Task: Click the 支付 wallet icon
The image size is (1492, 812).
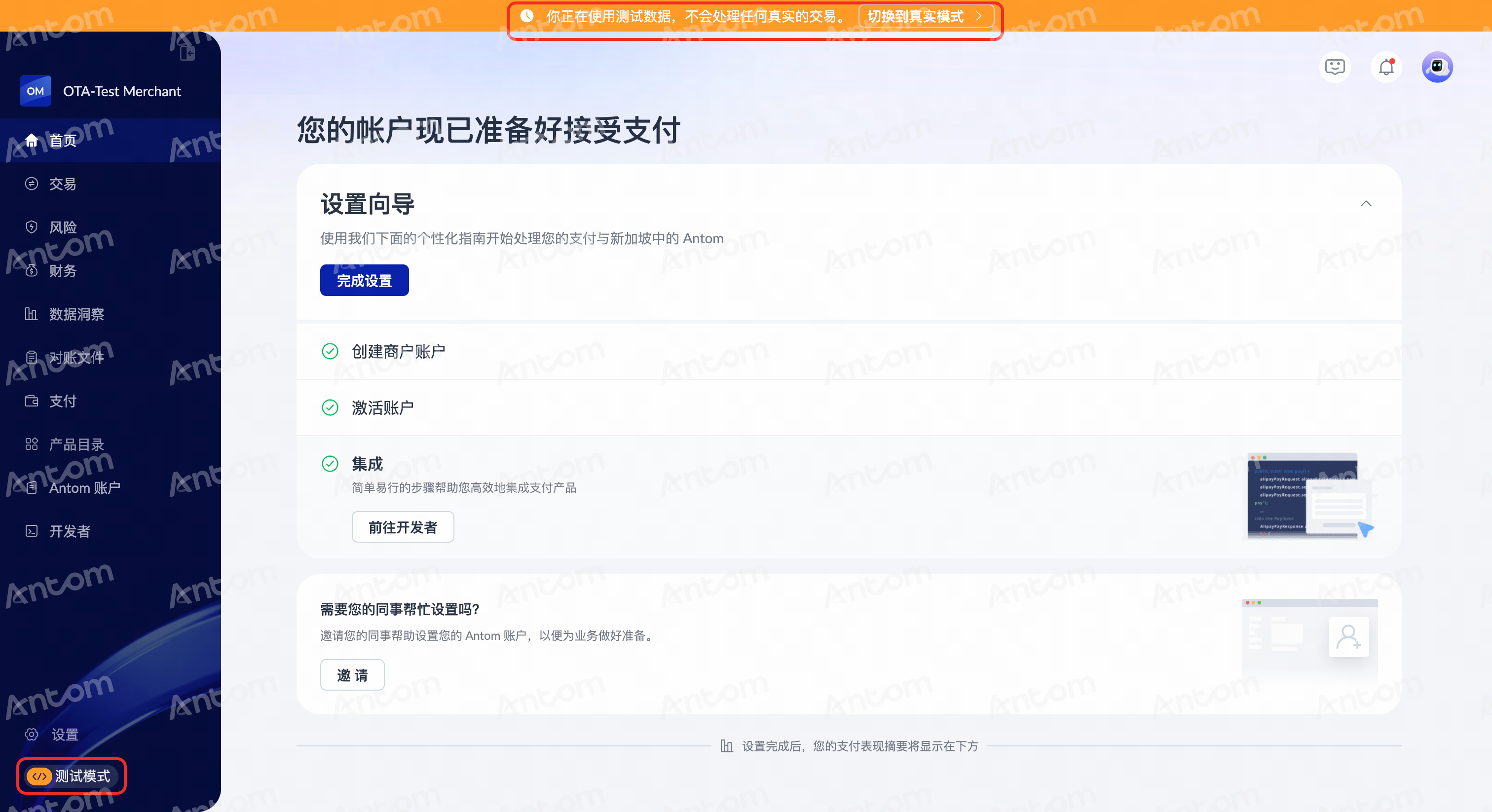Action: coord(32,401)
